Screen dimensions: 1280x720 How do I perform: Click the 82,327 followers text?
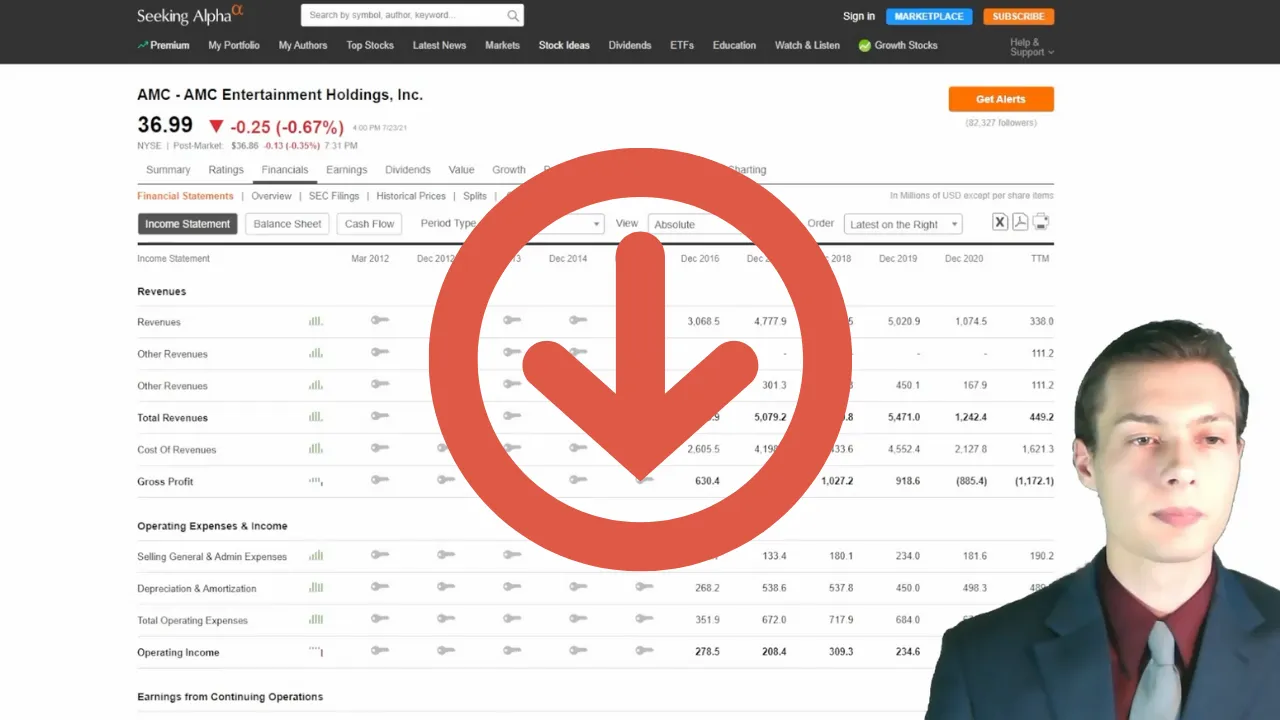point(1001,123)
